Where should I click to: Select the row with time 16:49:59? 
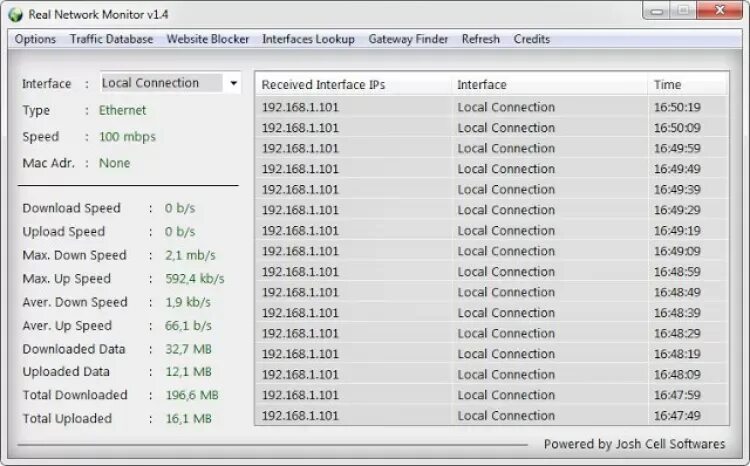492,148
